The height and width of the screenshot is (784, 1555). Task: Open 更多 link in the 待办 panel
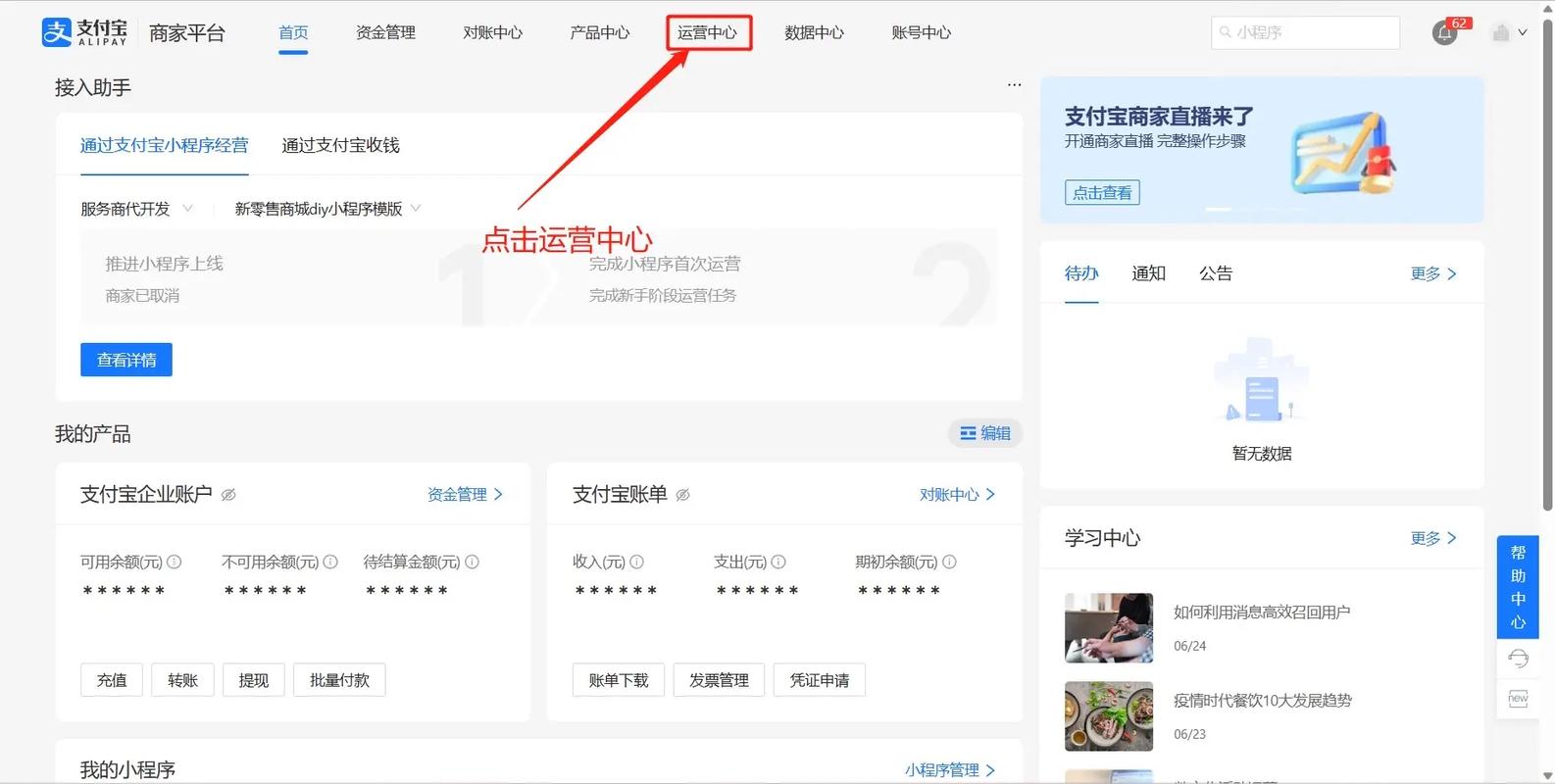[1433, 273]
